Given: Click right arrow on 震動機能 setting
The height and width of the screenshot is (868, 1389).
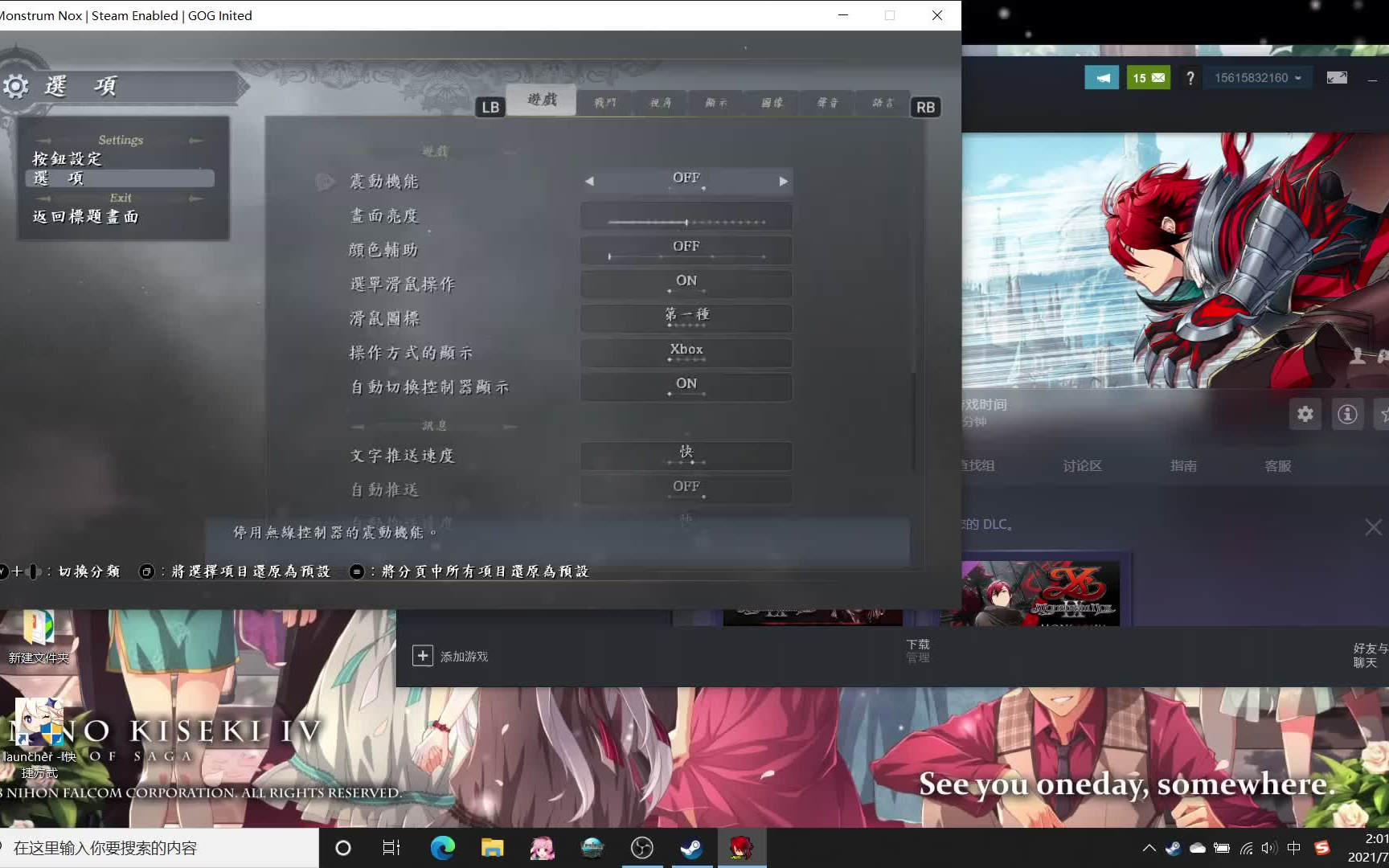Looking at the screenshot, I should 783,182.
